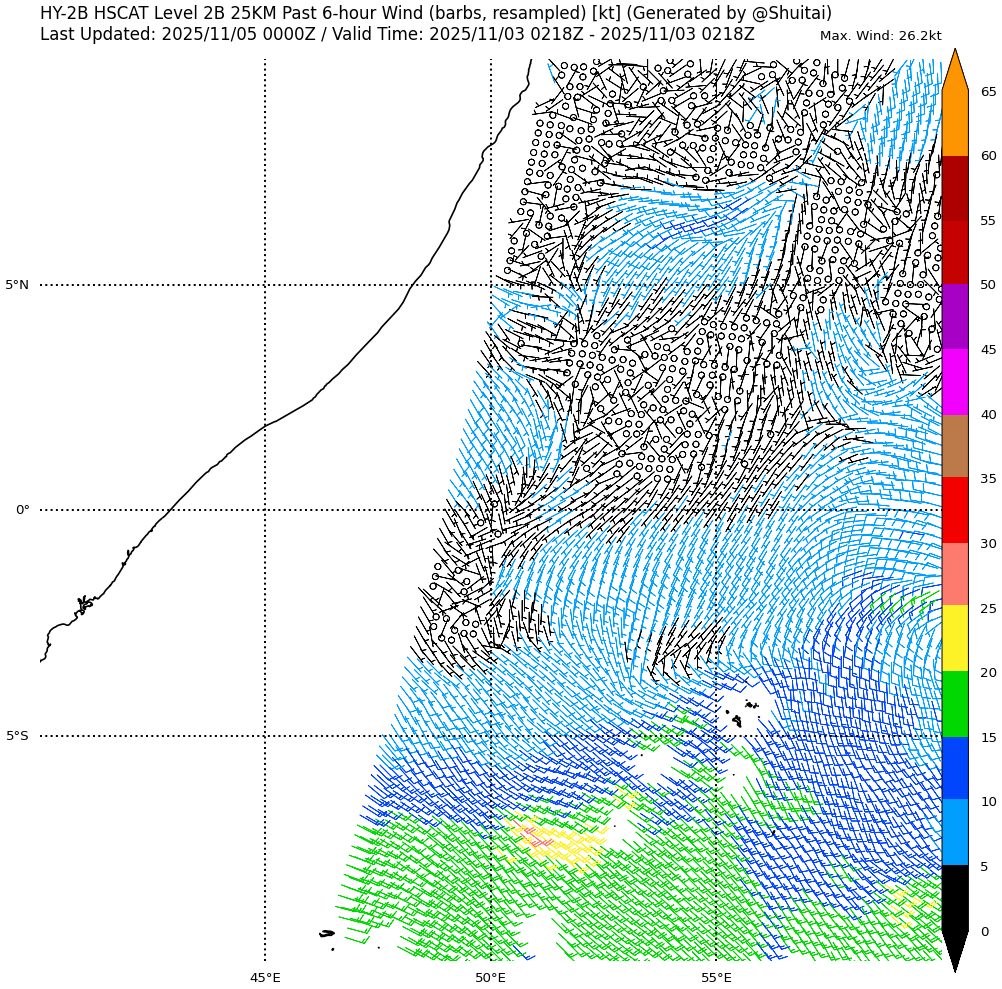Screen dimensions: 1002x989
Task: Click the orange arrow atop the colorbar
Action: click(x=955, y=72)
